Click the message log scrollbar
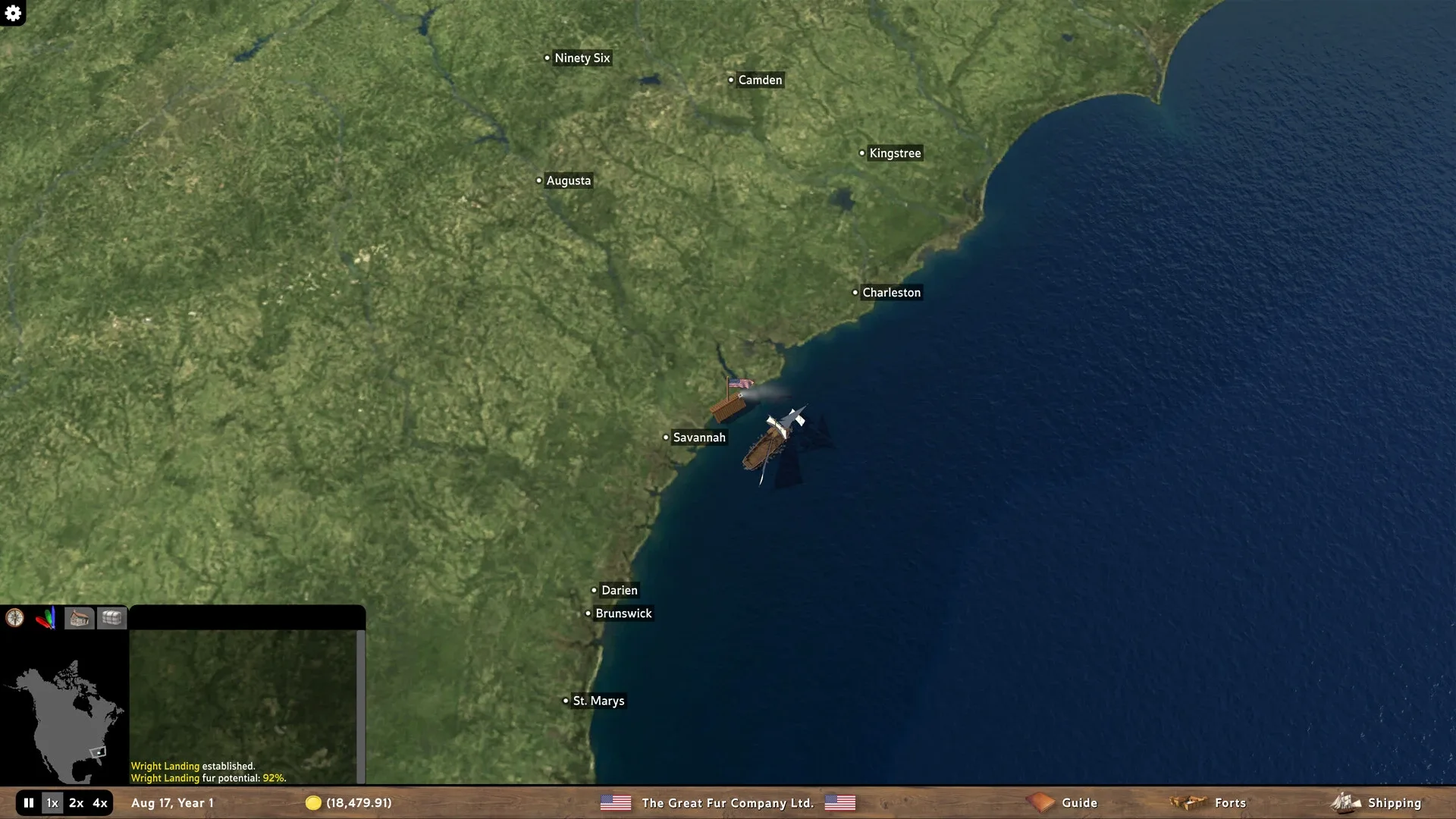The height and width of the screenshot is (819, 1456). (361, 705)
